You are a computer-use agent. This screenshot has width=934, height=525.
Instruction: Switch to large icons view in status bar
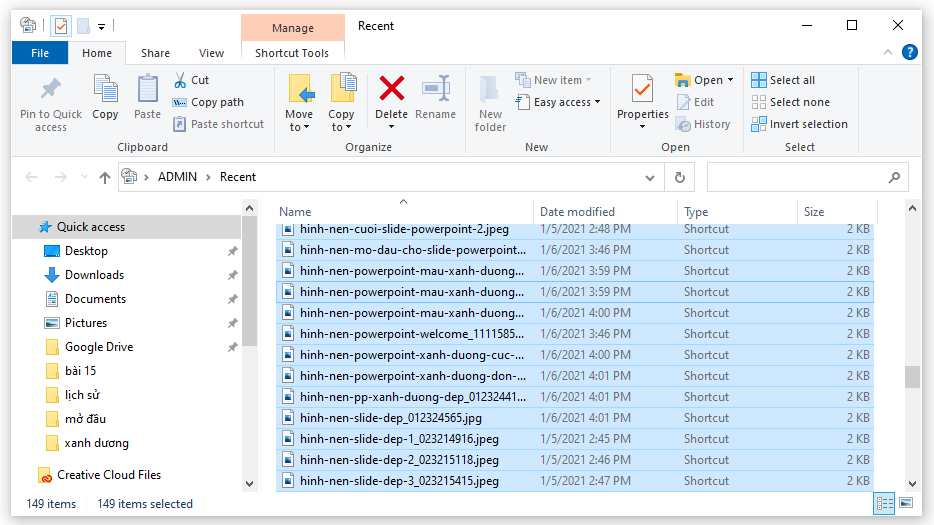906,503
